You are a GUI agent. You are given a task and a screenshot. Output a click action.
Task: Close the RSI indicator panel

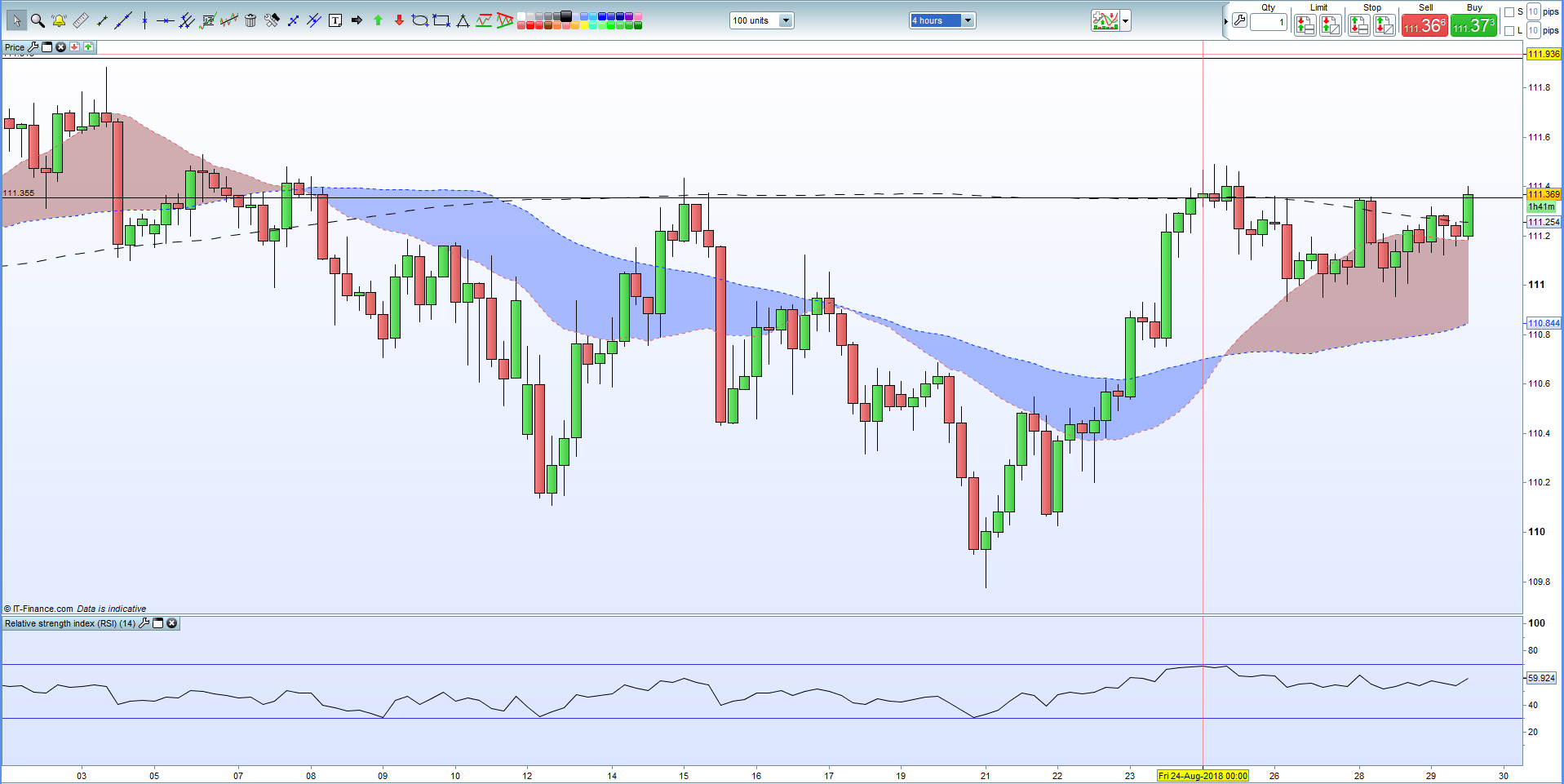tap(172, 623)
